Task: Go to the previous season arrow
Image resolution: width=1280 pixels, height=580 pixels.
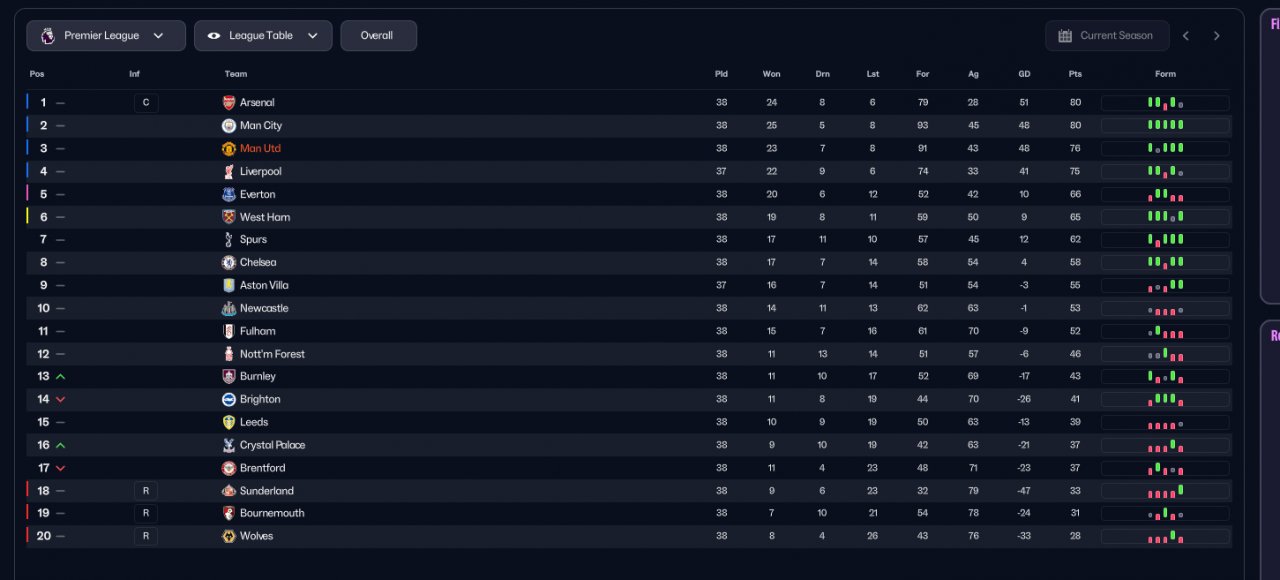Action: [x=1186, y=36]
